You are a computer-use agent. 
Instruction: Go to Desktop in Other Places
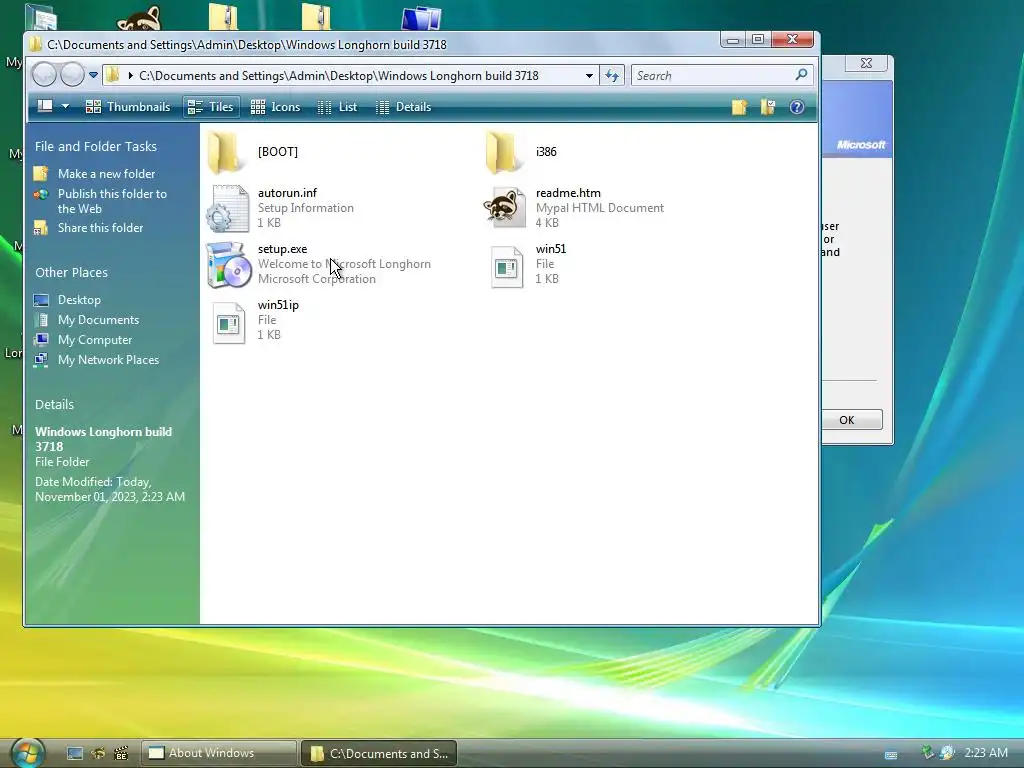click(x=79, y=300)
